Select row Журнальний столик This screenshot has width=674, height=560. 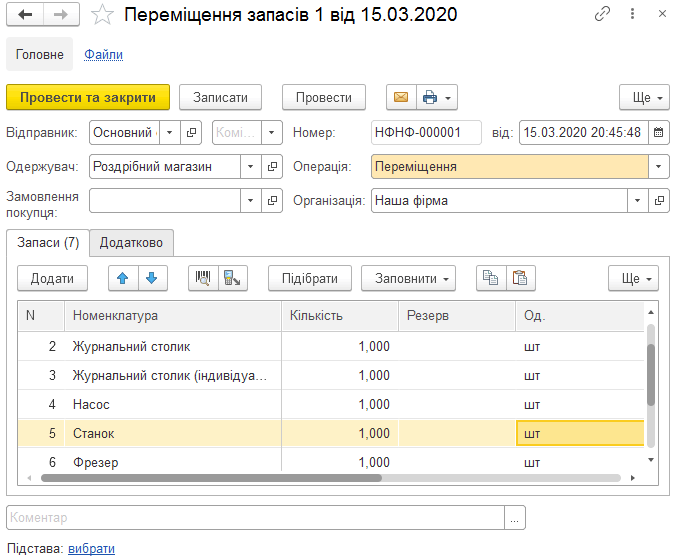coord(331,346)
